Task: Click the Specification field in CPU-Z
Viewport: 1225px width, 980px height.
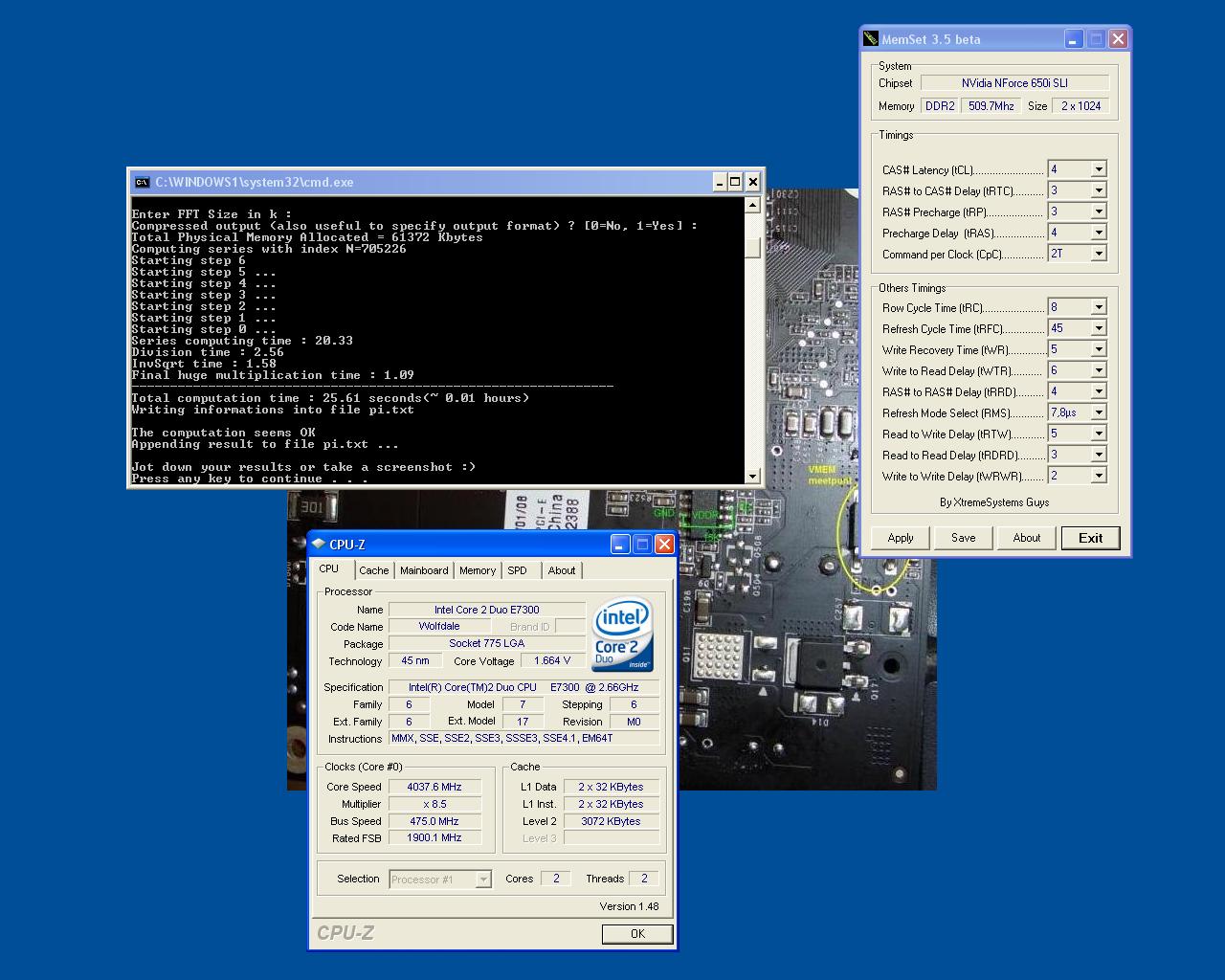Action: tap(523, 687)
